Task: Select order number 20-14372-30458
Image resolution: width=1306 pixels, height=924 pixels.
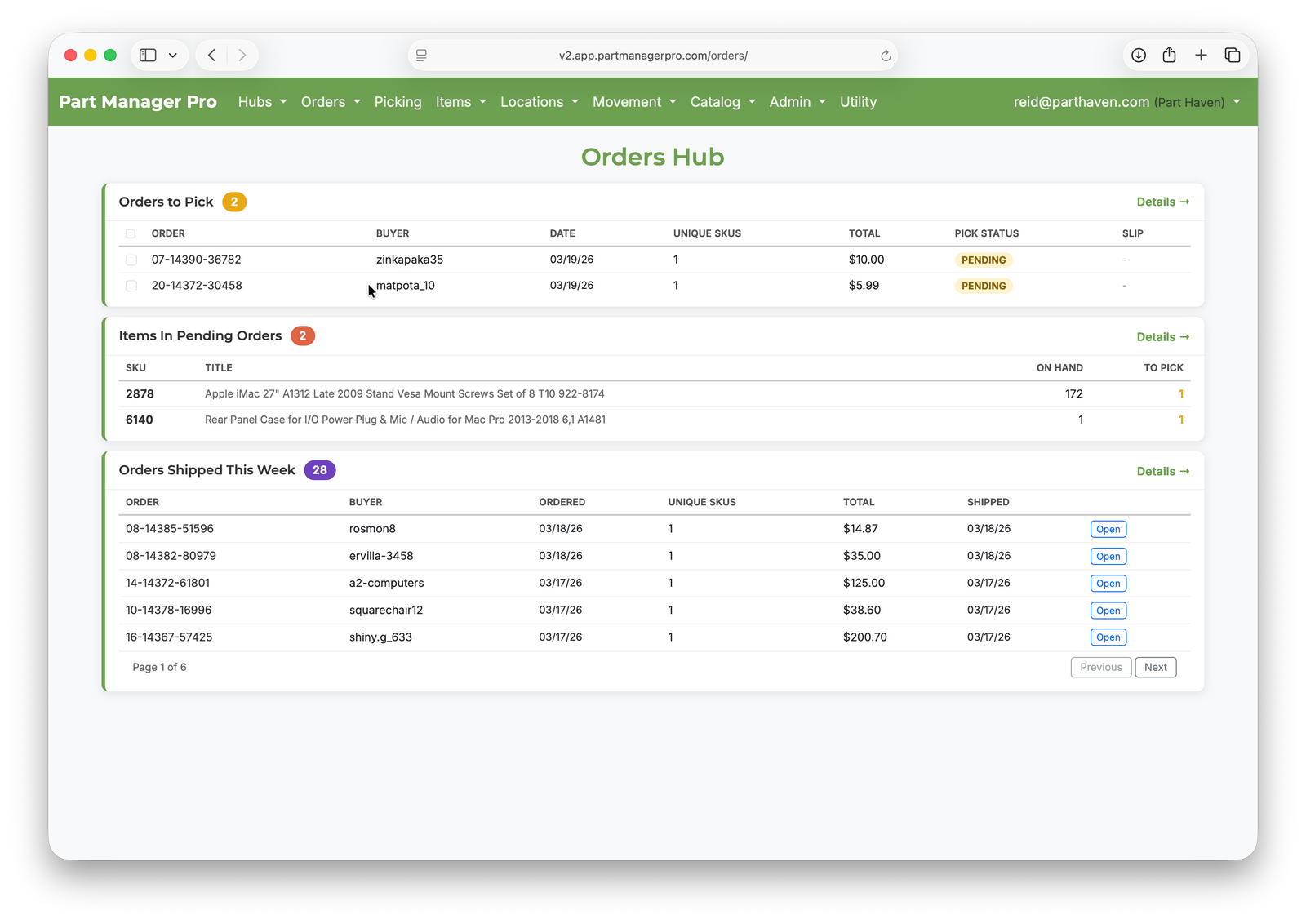Action: (x=197, y=286)
